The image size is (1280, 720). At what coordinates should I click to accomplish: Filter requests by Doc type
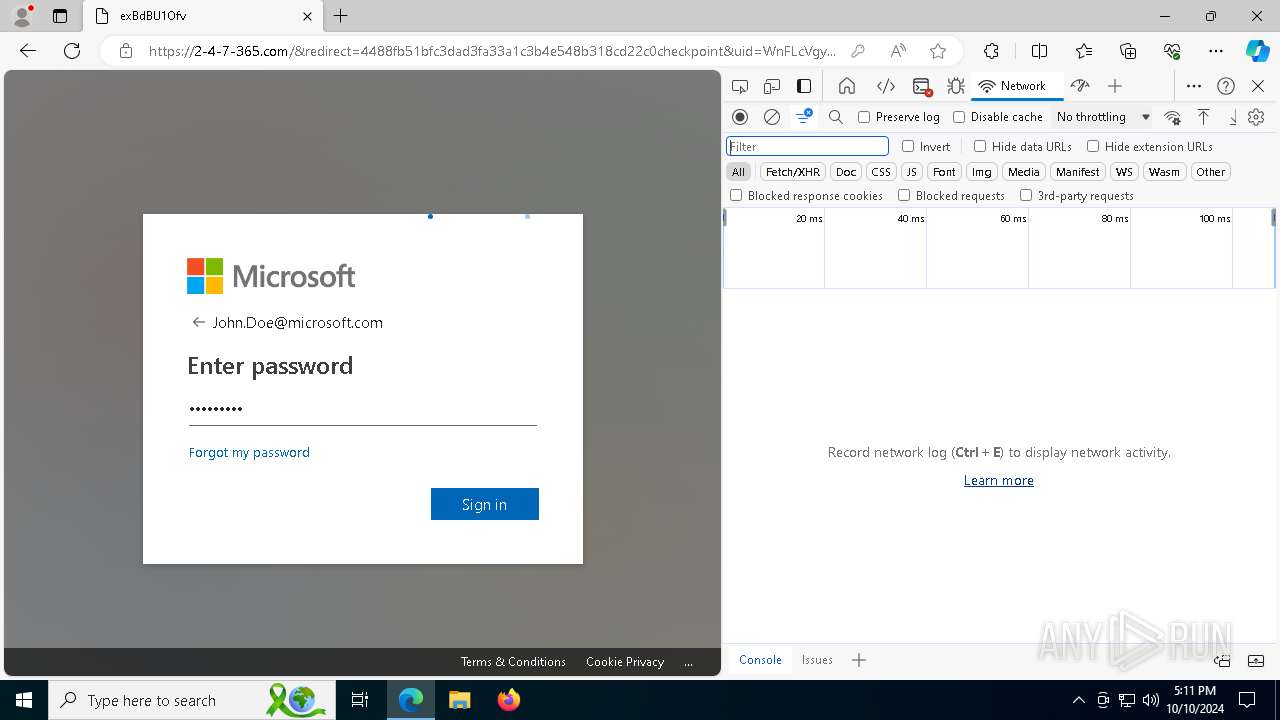point(846,172)
